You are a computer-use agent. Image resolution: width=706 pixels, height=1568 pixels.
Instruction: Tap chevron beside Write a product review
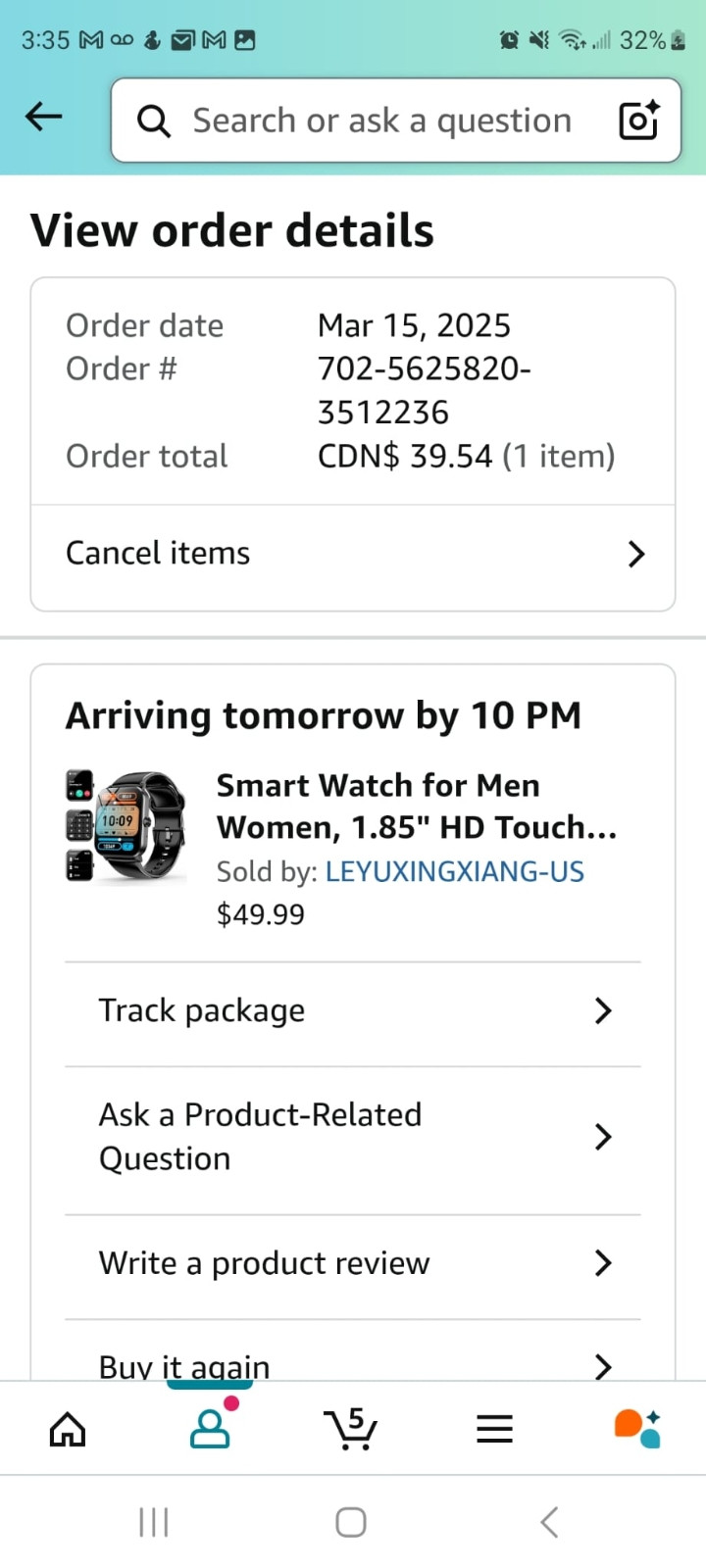[603, 1264]
